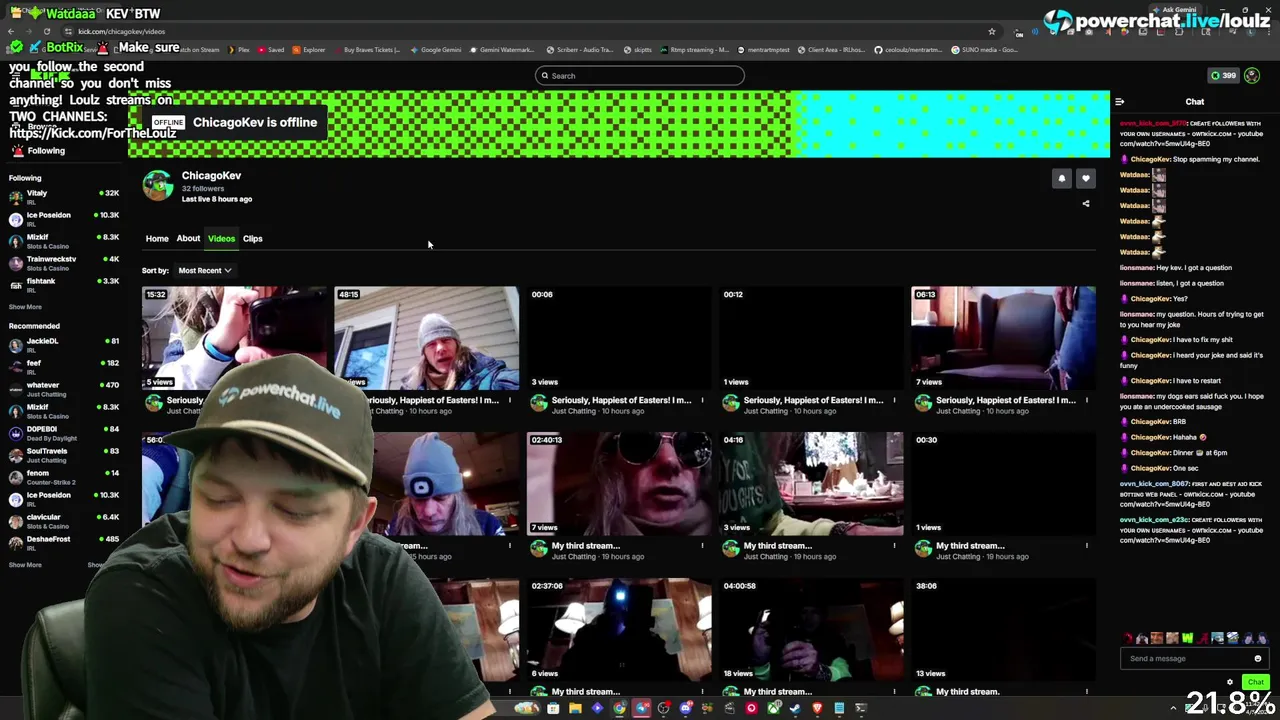Open the chat settings gear icon
Image resolution: width=1280 pixels, height=720 pixels.
pos(1230,682)
